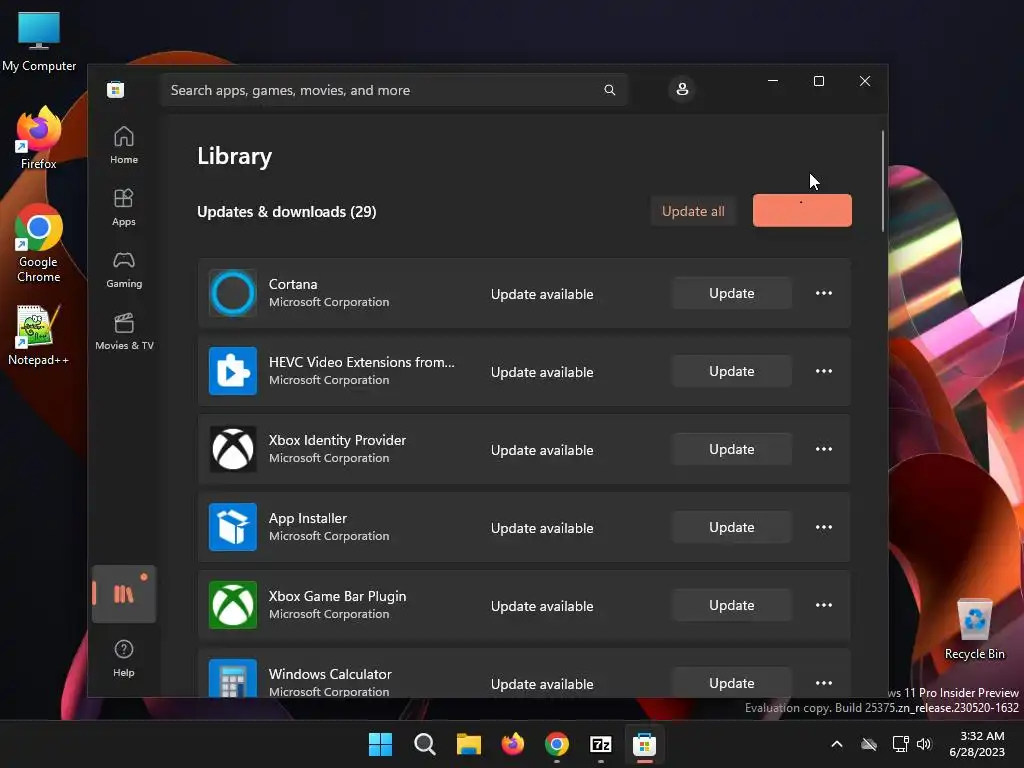Click the search magnifier icon in the search box
Screen dimensions: 1024x768
pyautogui.click(x=609, y=90)
